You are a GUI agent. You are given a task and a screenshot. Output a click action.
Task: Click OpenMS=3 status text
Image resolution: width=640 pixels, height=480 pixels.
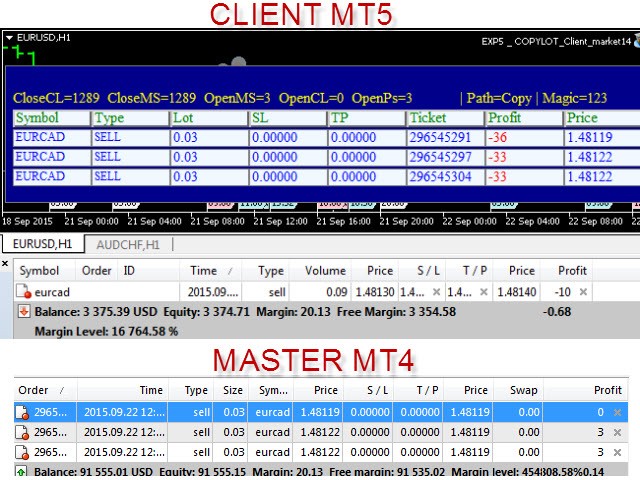237,98
